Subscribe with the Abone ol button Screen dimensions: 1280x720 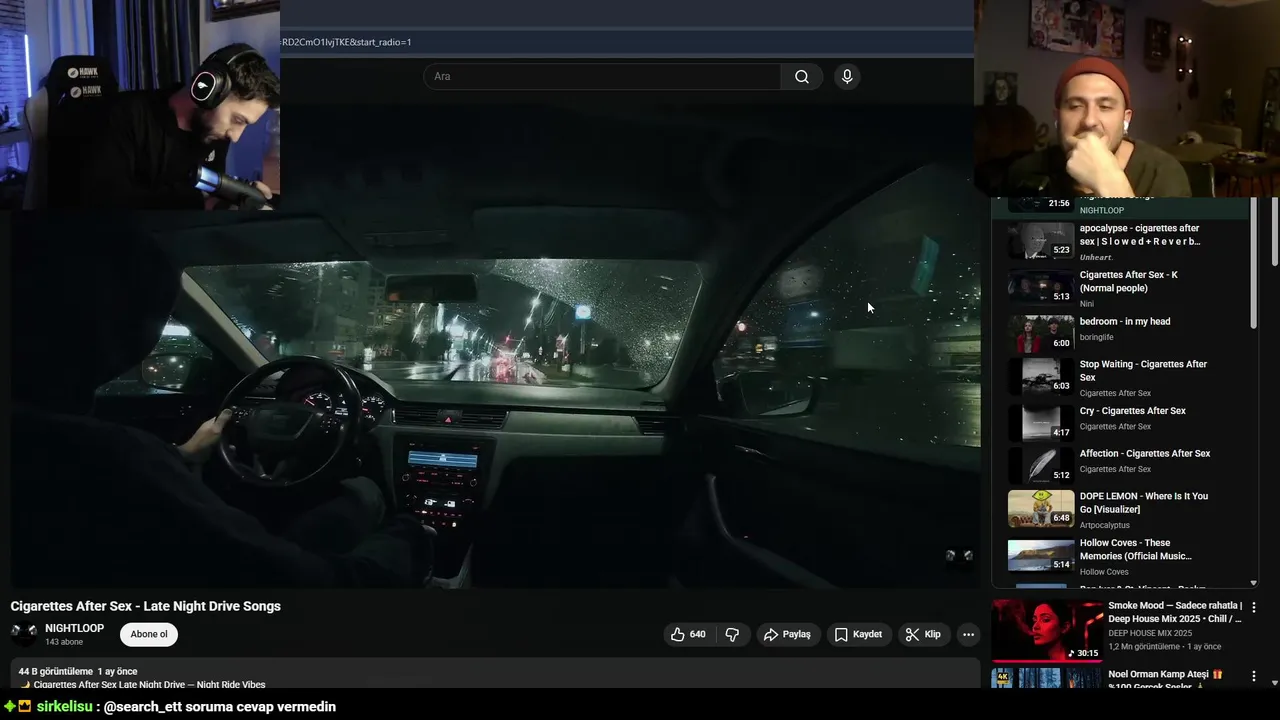pyautogui.click(x=149, y=634)
